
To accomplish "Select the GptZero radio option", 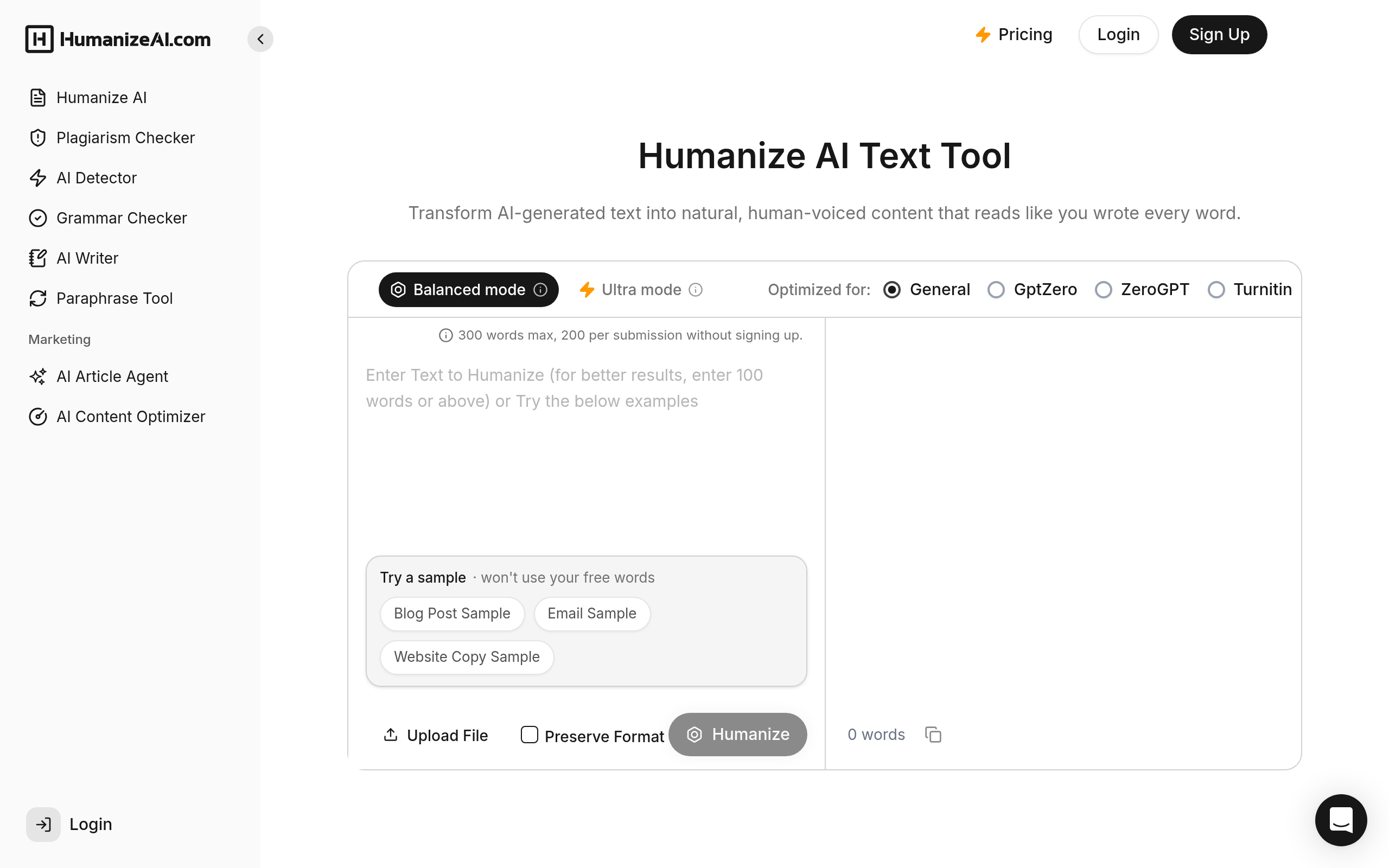I will coord(996,290).
